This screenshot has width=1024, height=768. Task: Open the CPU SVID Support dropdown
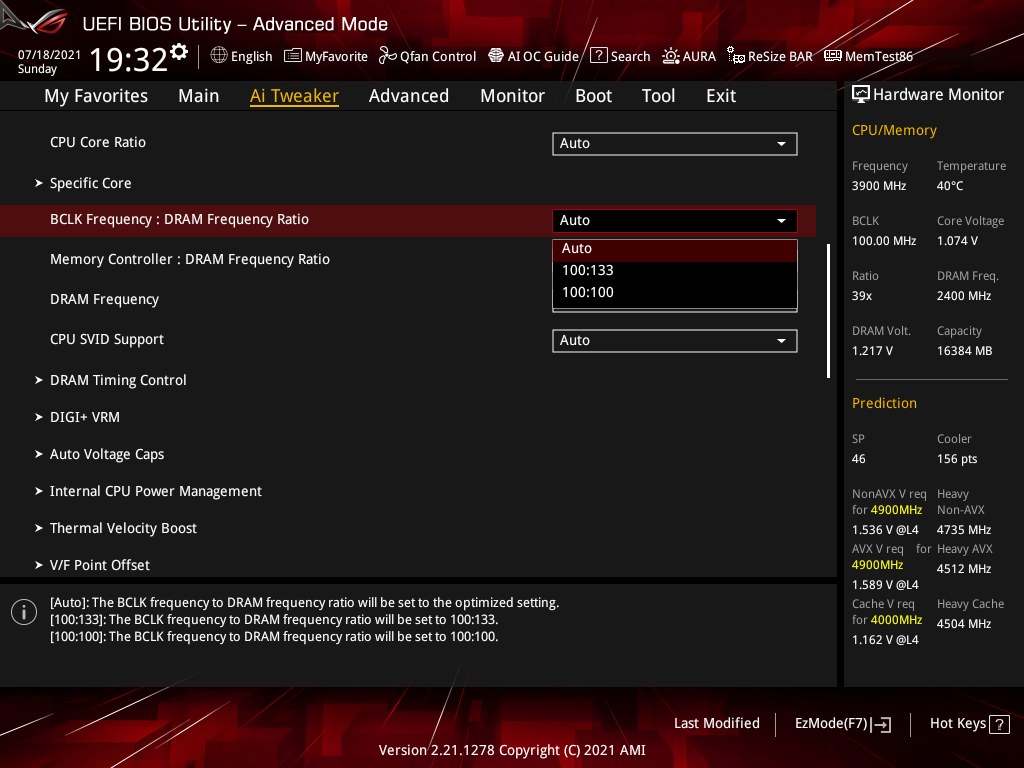(x=674, y=340)
